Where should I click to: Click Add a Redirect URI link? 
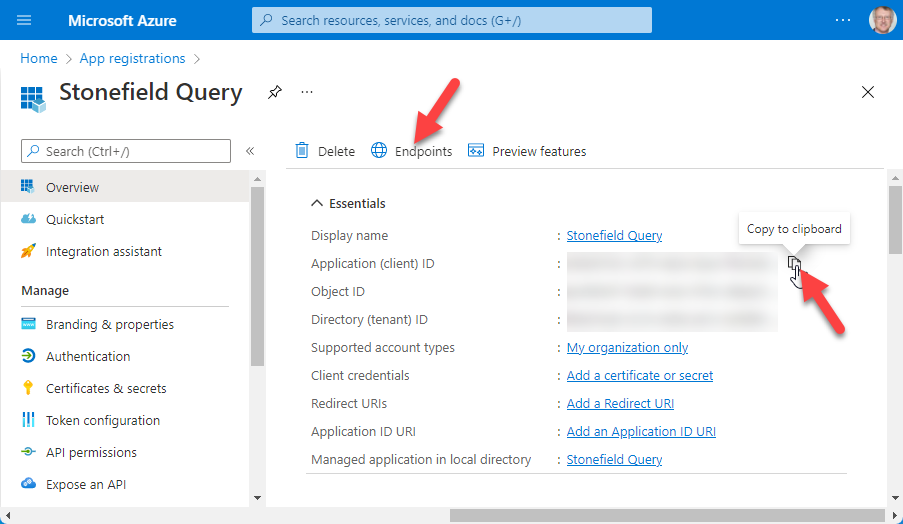[x=620, y=403]
